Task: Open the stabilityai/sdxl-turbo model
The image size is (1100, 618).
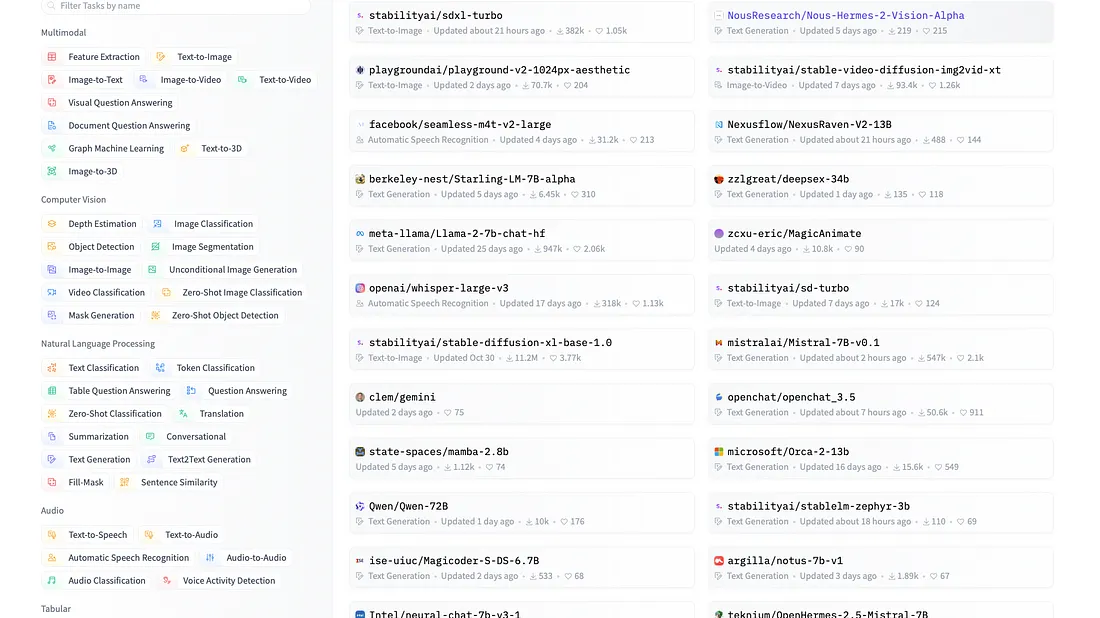Action: point(522,22)
